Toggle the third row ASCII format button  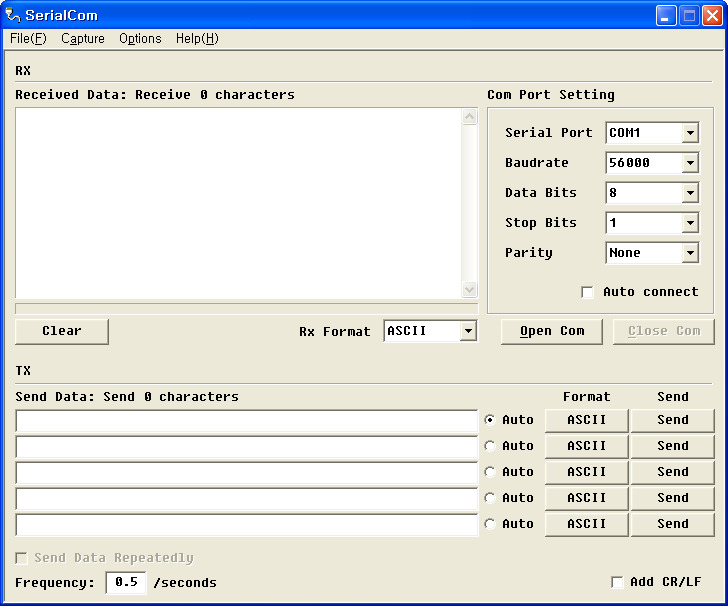point(586,472)
